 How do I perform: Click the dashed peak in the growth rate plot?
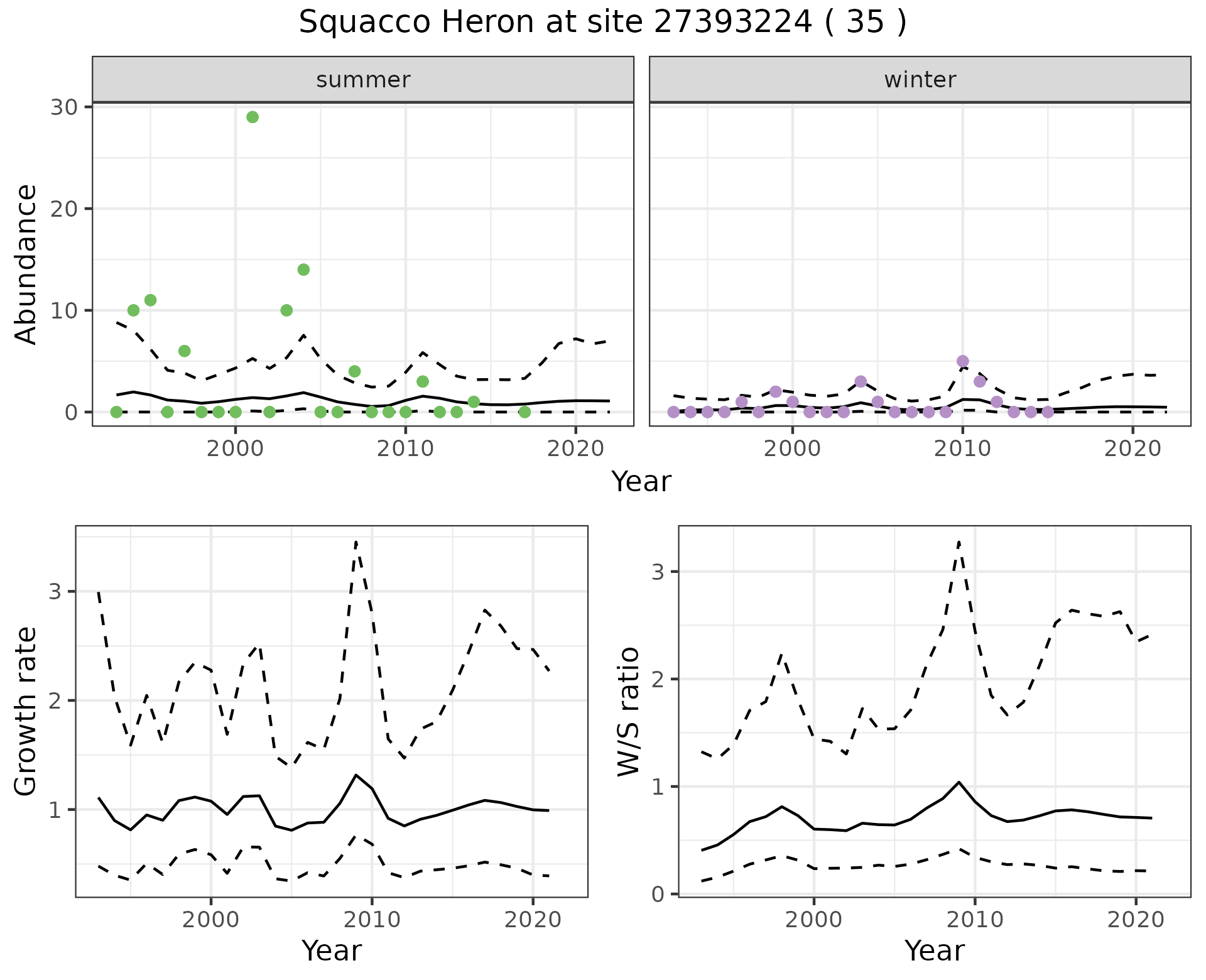tap(356, 542)
